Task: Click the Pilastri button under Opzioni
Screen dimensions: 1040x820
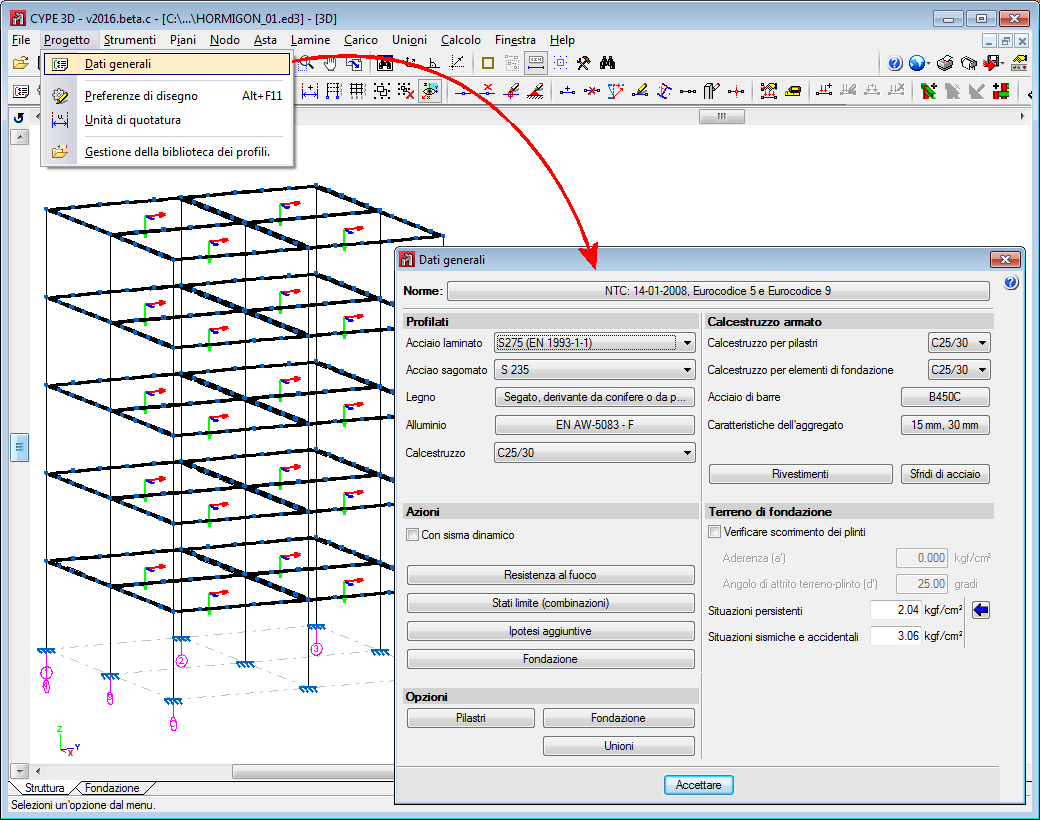Action: [x=471, y=718]
